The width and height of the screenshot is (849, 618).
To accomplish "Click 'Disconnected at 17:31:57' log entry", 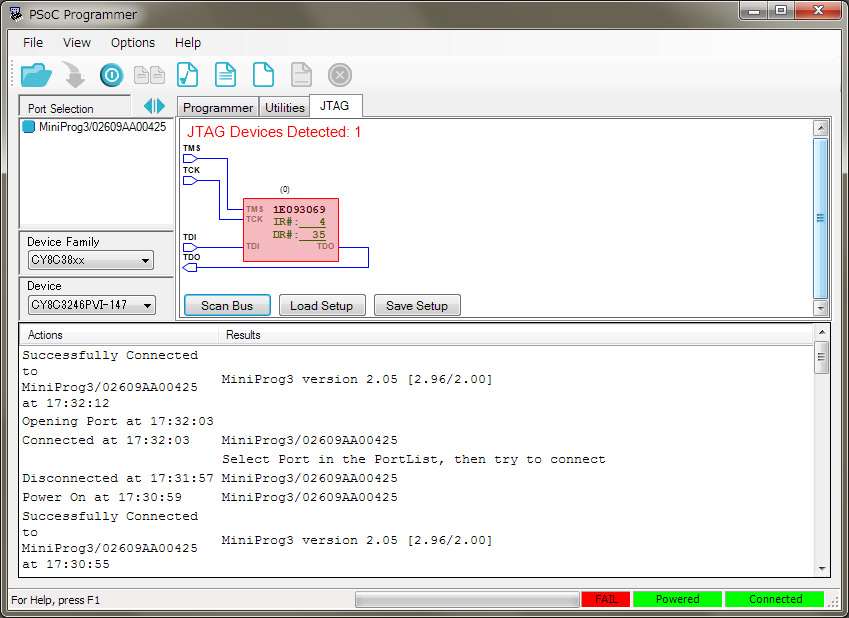I will tap(118, 478).
